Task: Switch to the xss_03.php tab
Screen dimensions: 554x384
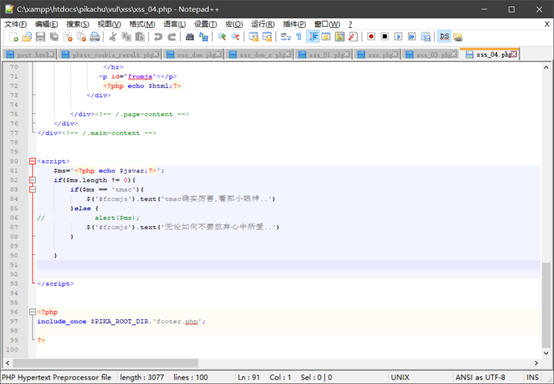Action: [431, 54]
